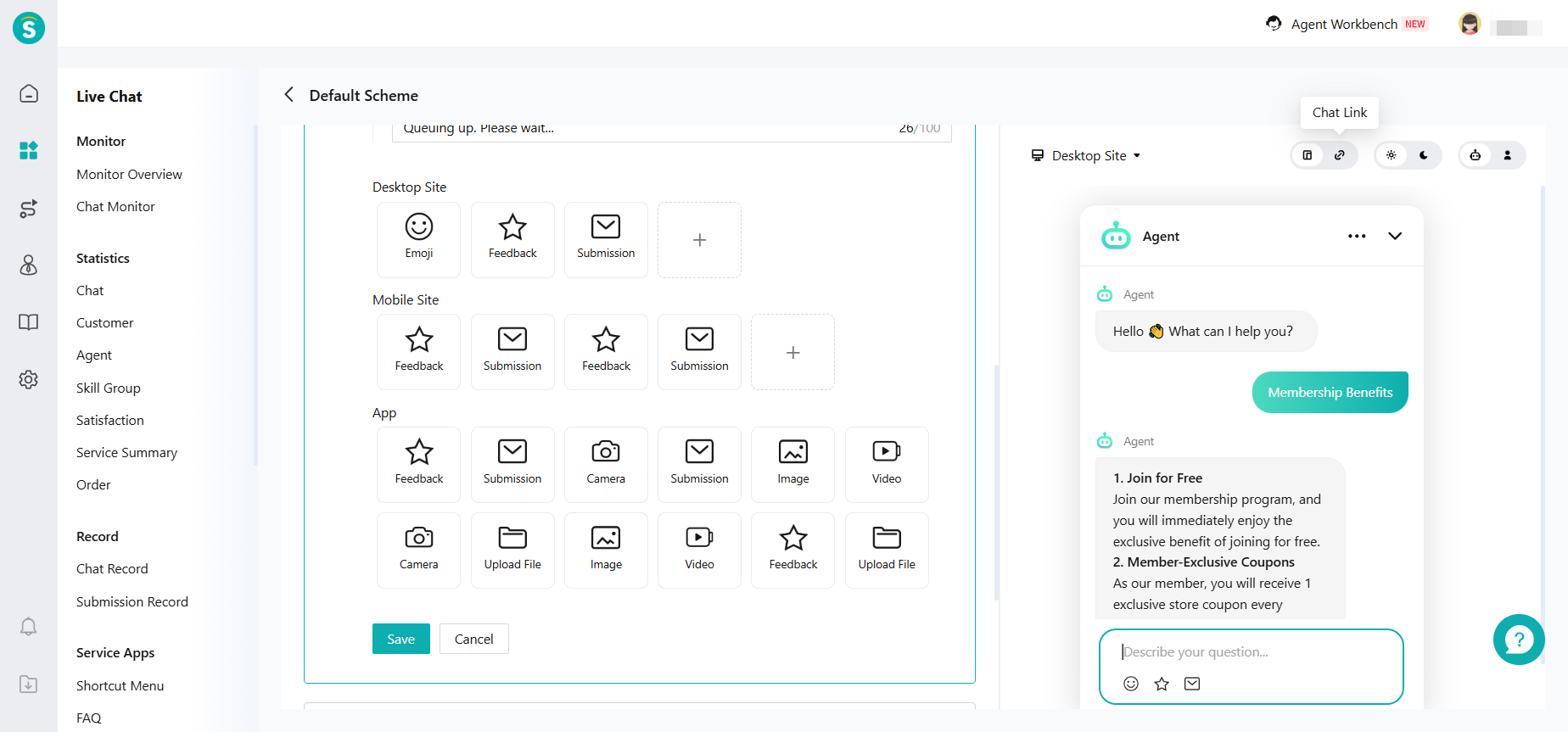Image resolution: width=1568 pixels, height=732 pixels.
Task: Open the three-dot menu in chat header
Action: coord(1357,236)
